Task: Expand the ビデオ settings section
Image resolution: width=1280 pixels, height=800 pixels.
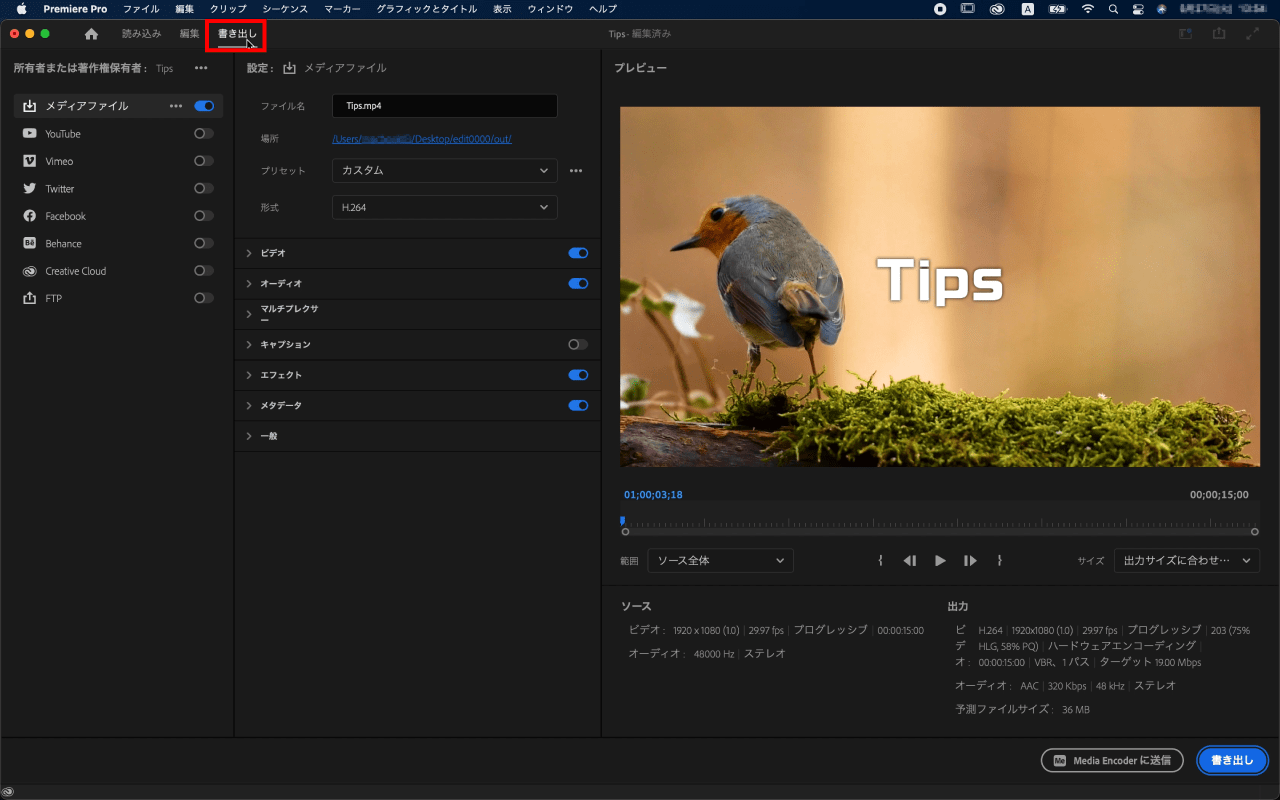Action: pyautogui.click(x=249, y=254)
